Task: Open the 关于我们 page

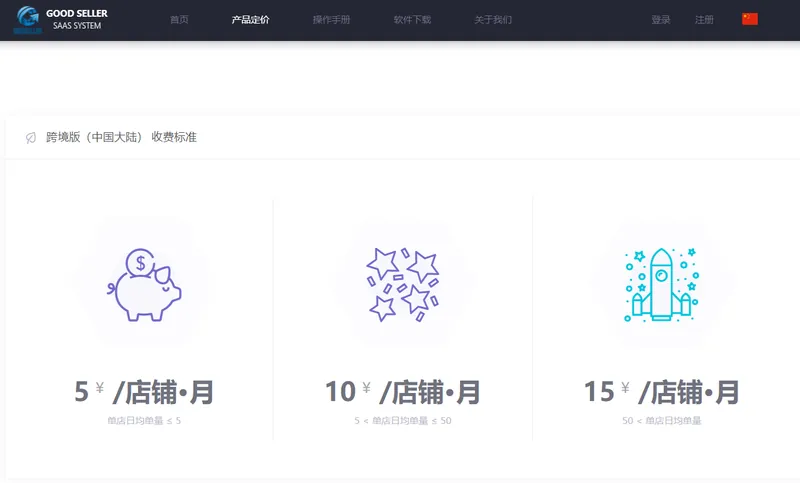Action: 493,20
